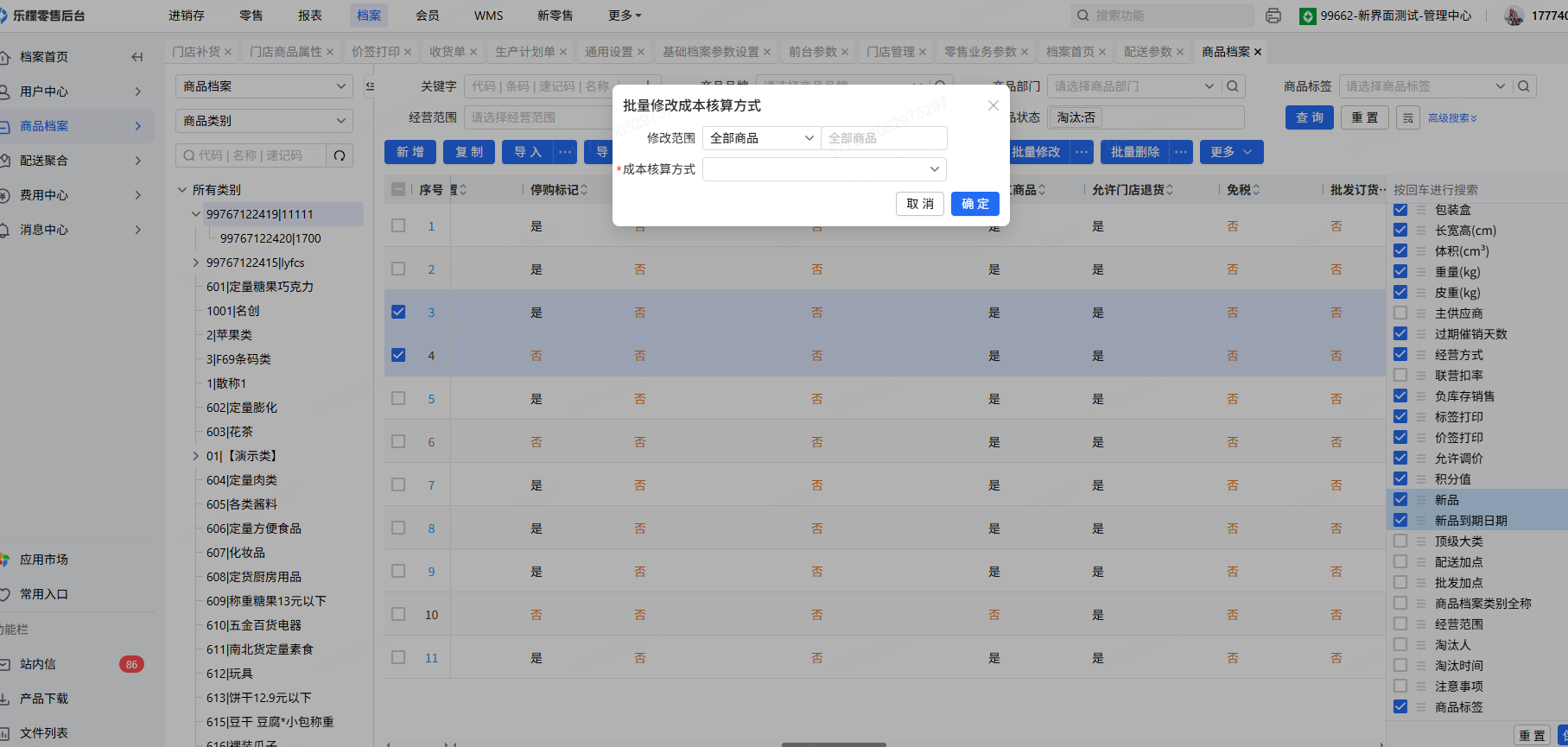Click the 搜索功能 search field

1162,16
